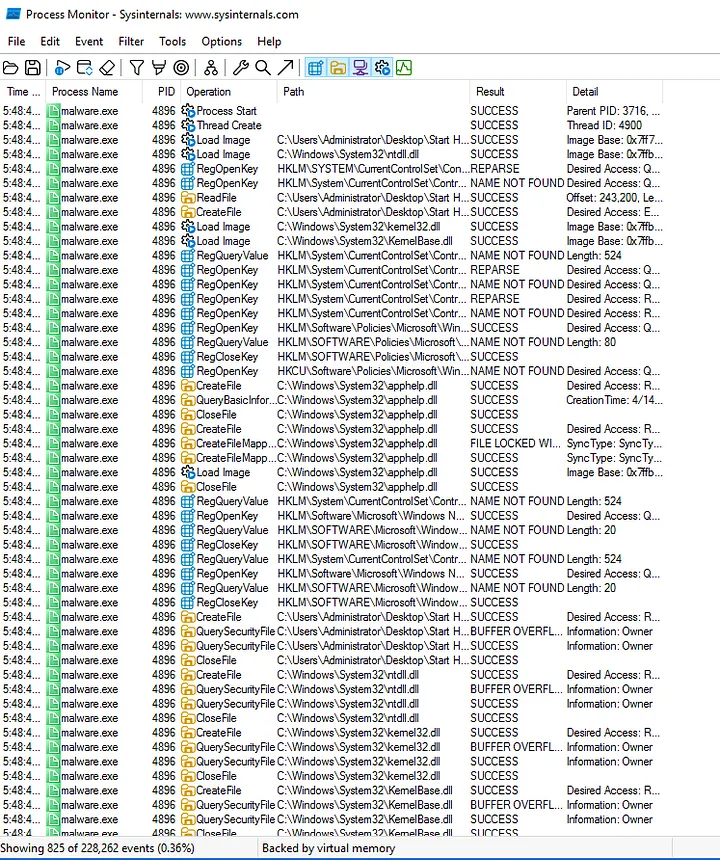Screen dimensions: 720x860
Task: Sort by the Result column header
Action: click(518, 92)
